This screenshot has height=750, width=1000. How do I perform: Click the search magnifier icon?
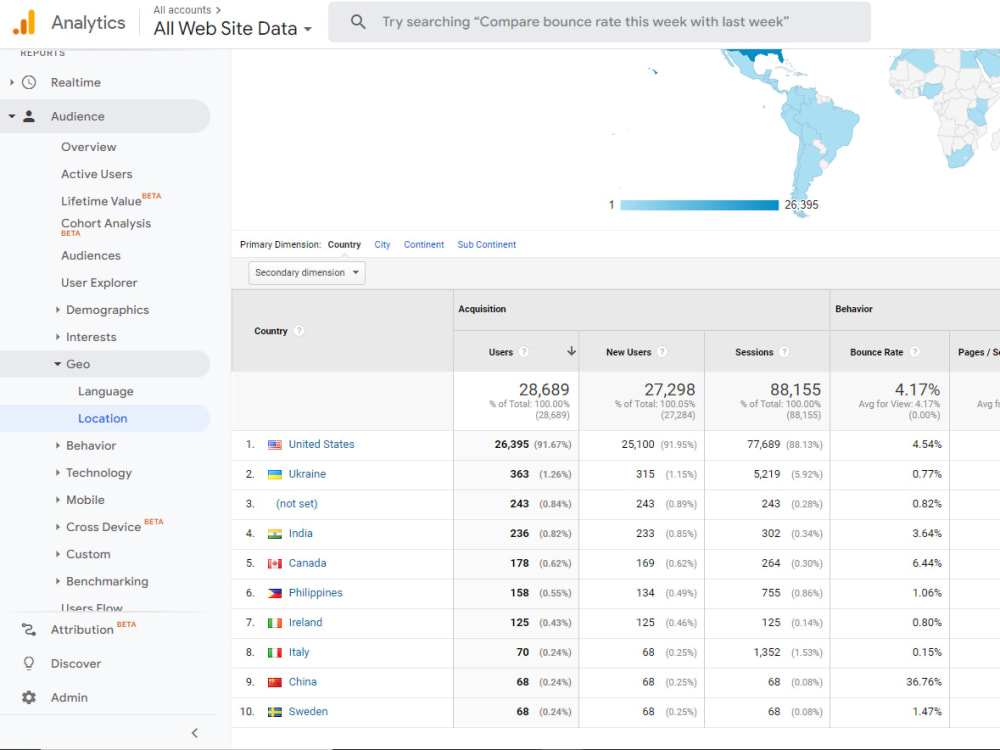coord(358,22)
